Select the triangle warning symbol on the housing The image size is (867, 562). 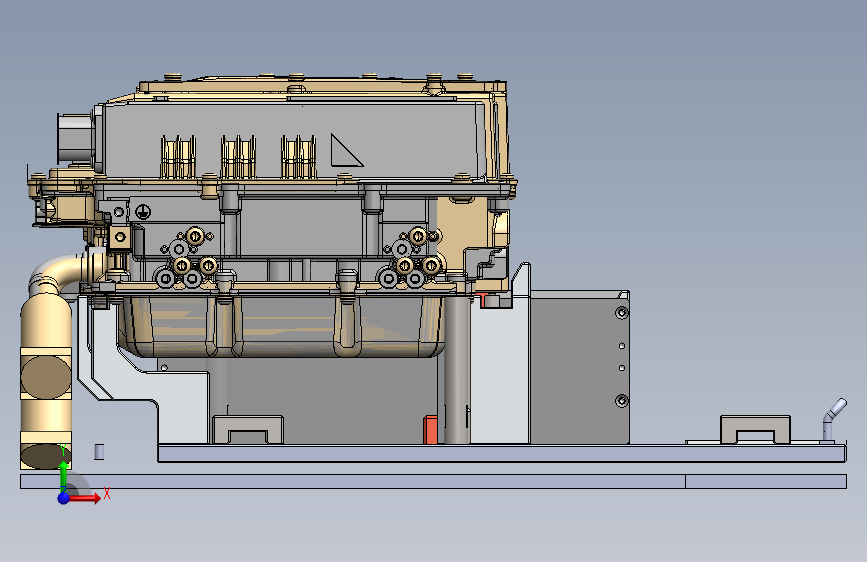pyautogui.click(x=346, y=150)
